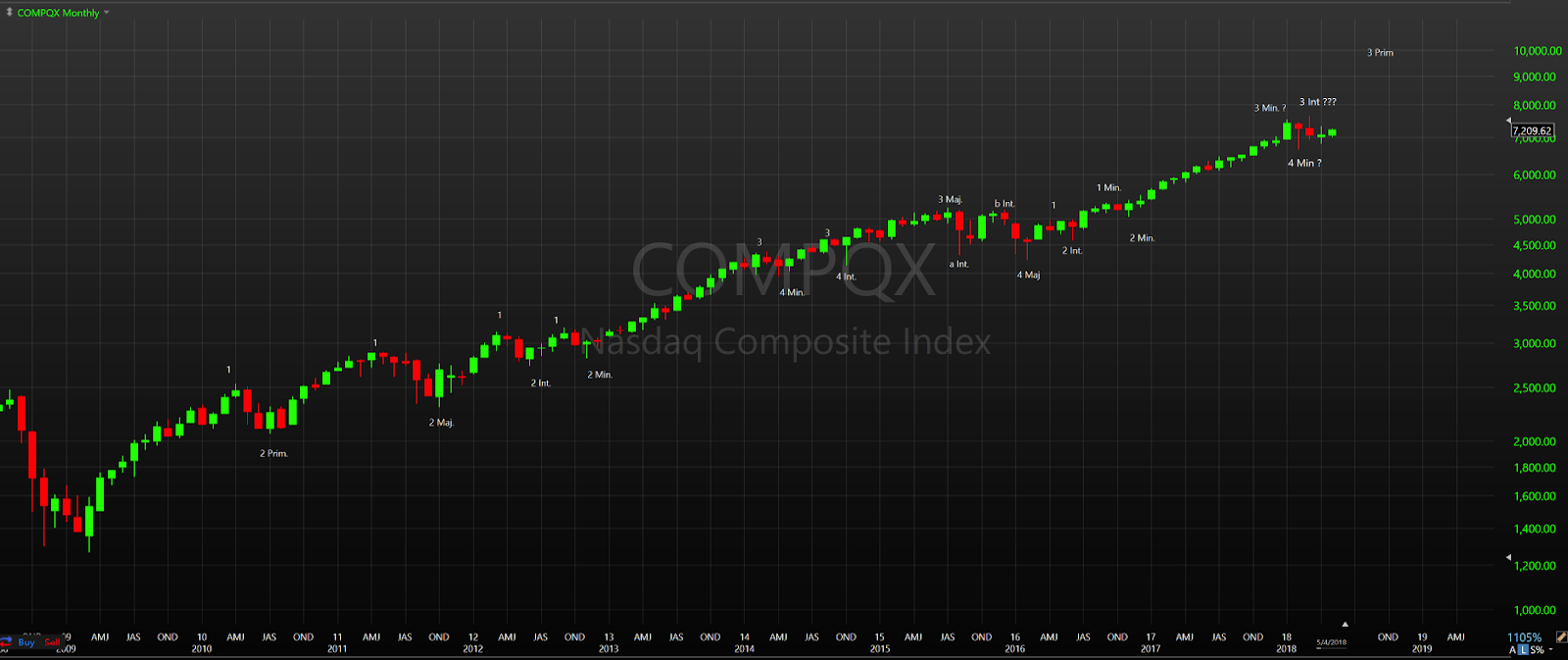The image size is (1568, 660).
Task: Click the COMPQX Monthly chart title
Action: pos(58,13)
